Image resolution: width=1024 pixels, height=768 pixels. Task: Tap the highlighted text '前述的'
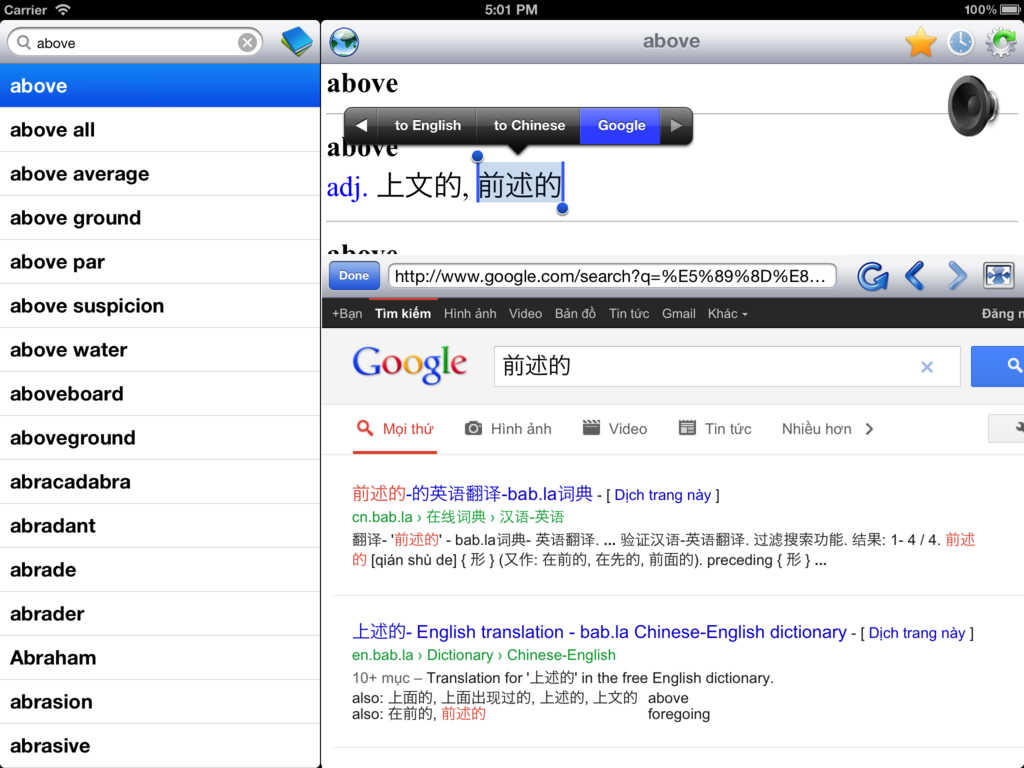tap(520, 184)
